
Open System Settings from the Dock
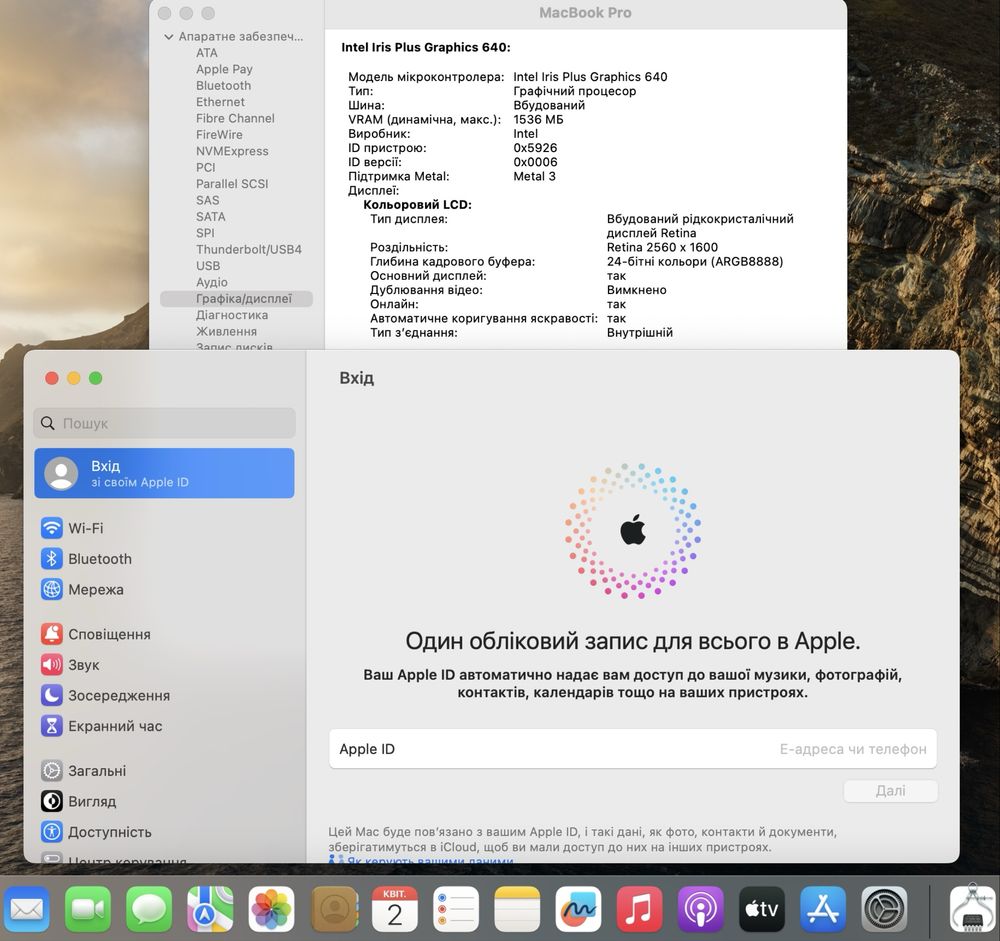(884, 908)
